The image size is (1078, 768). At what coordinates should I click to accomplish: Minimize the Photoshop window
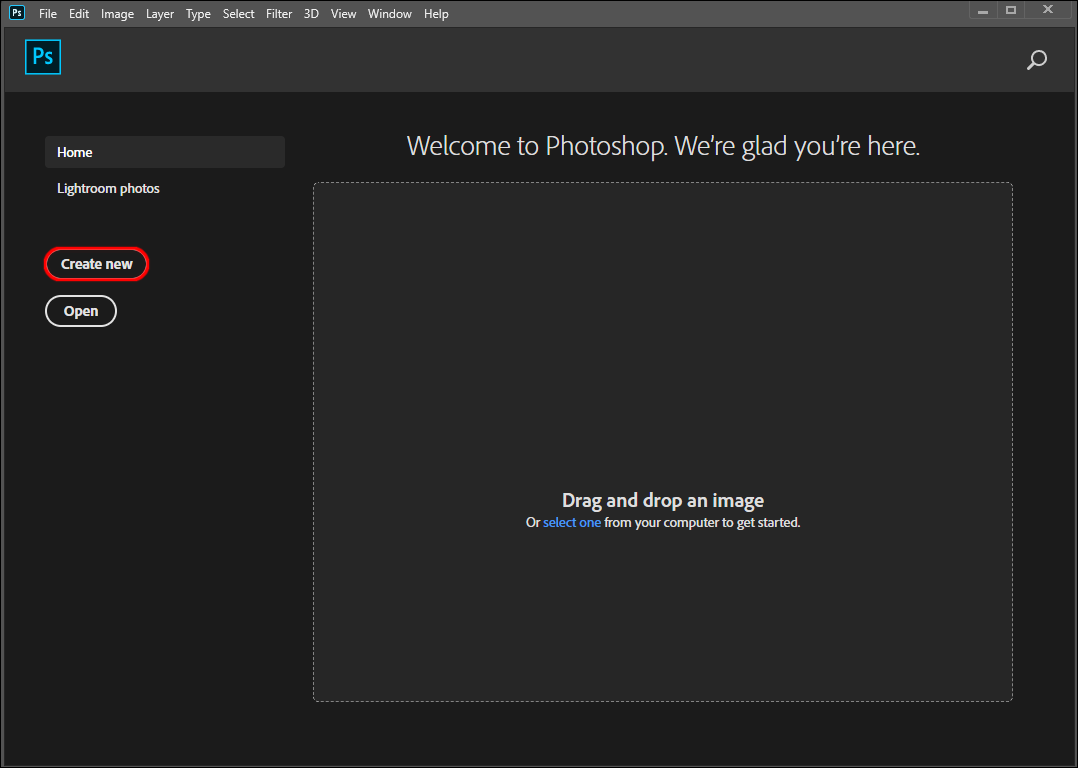tap(983, 11)
